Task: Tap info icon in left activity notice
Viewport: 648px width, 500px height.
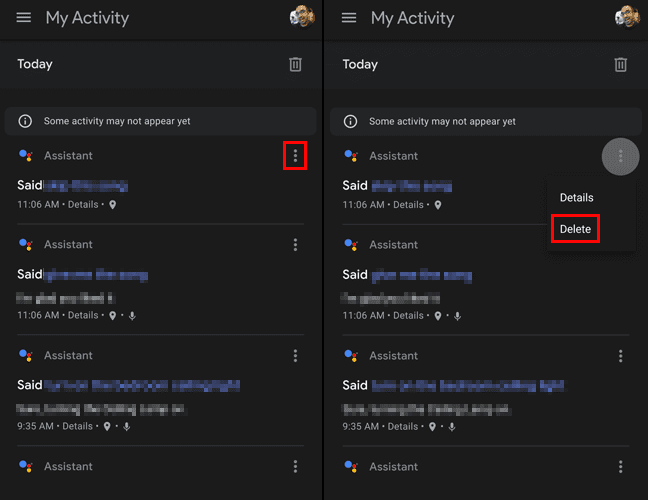Action: [25, 121]
